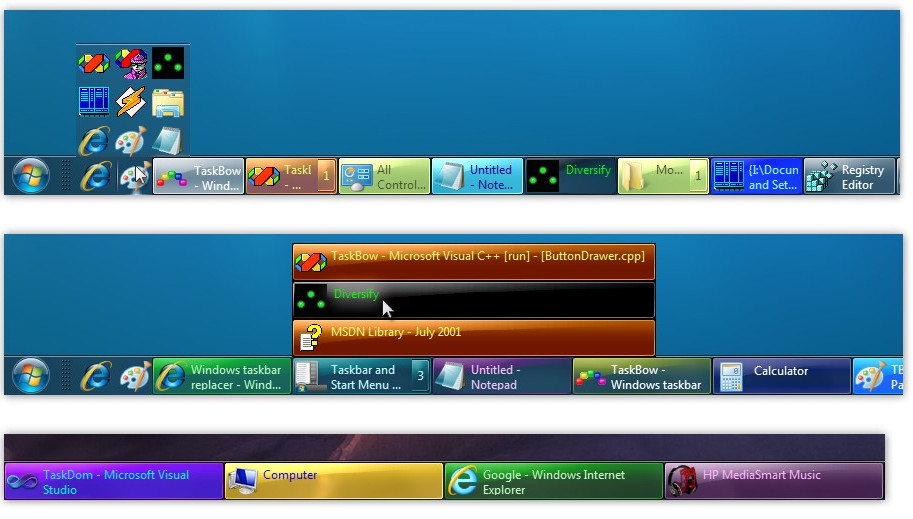Image resolution: width=913 pixels, height=519 pixels.
Task: Open quick-launch Paint icon on the Calculator taskbar
Action: [x=135, y=376]
